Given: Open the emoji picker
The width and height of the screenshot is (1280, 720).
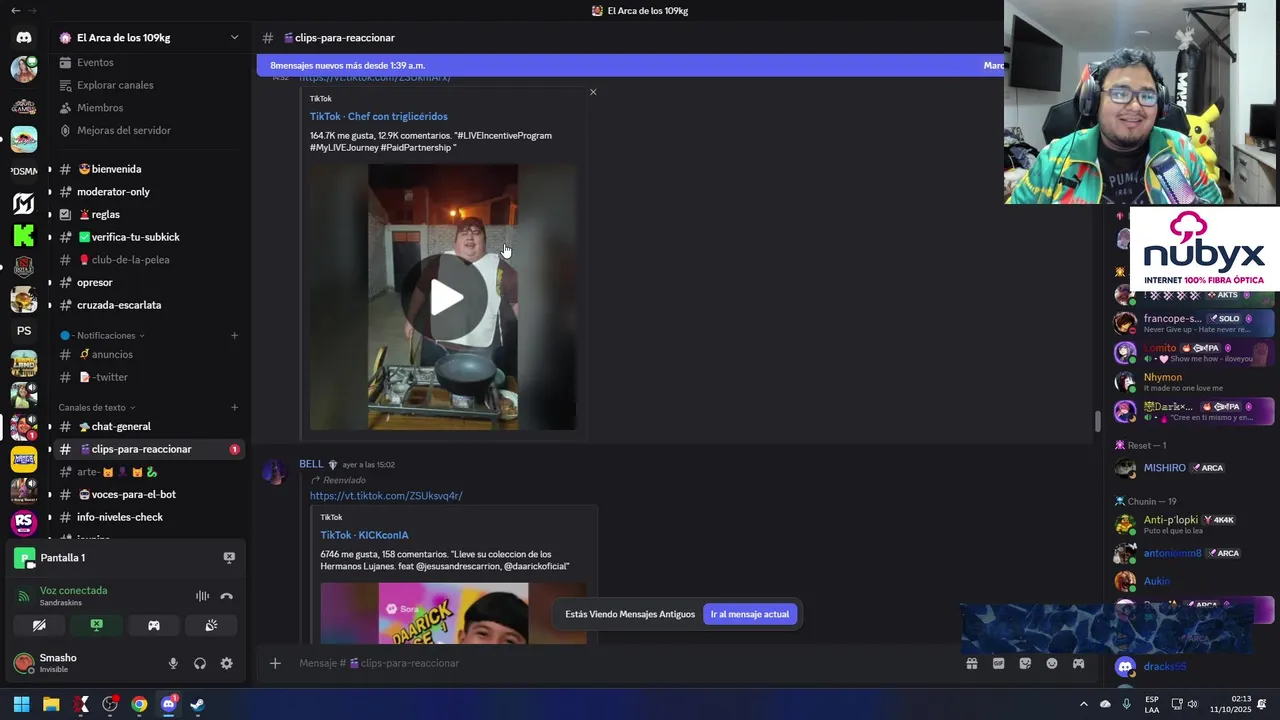Looking at the screenshot, I should coord(1052,663).
